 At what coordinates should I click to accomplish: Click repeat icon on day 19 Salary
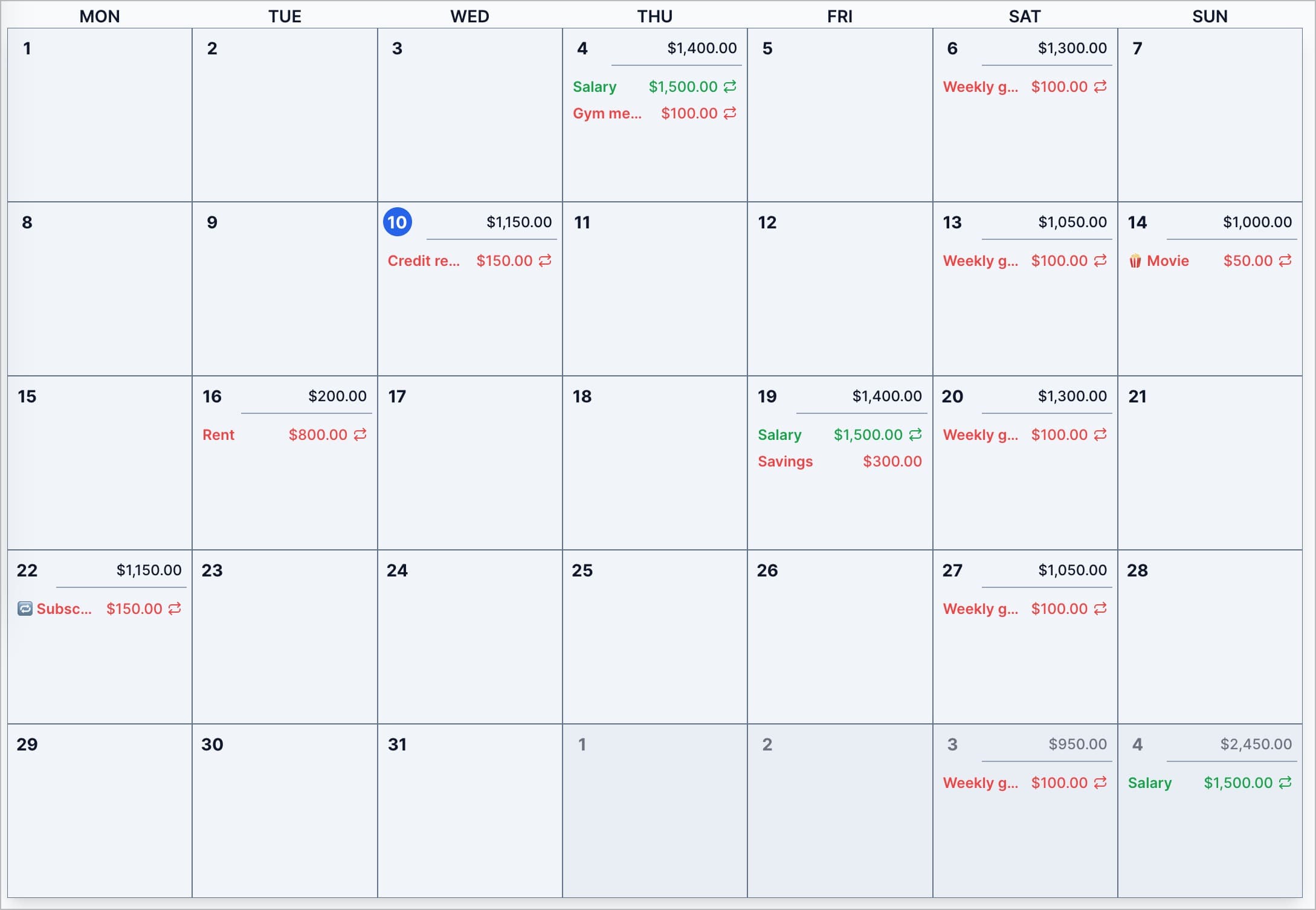click(915, 434)
